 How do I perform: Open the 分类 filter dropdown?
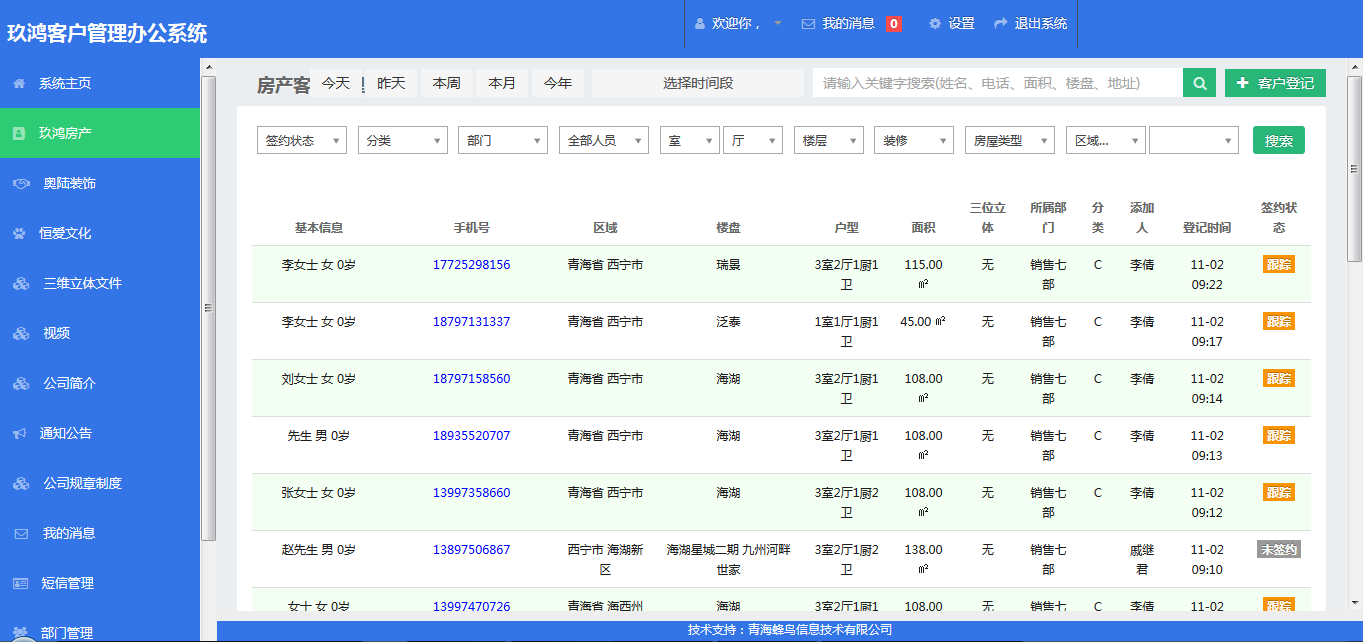point(402,141)
